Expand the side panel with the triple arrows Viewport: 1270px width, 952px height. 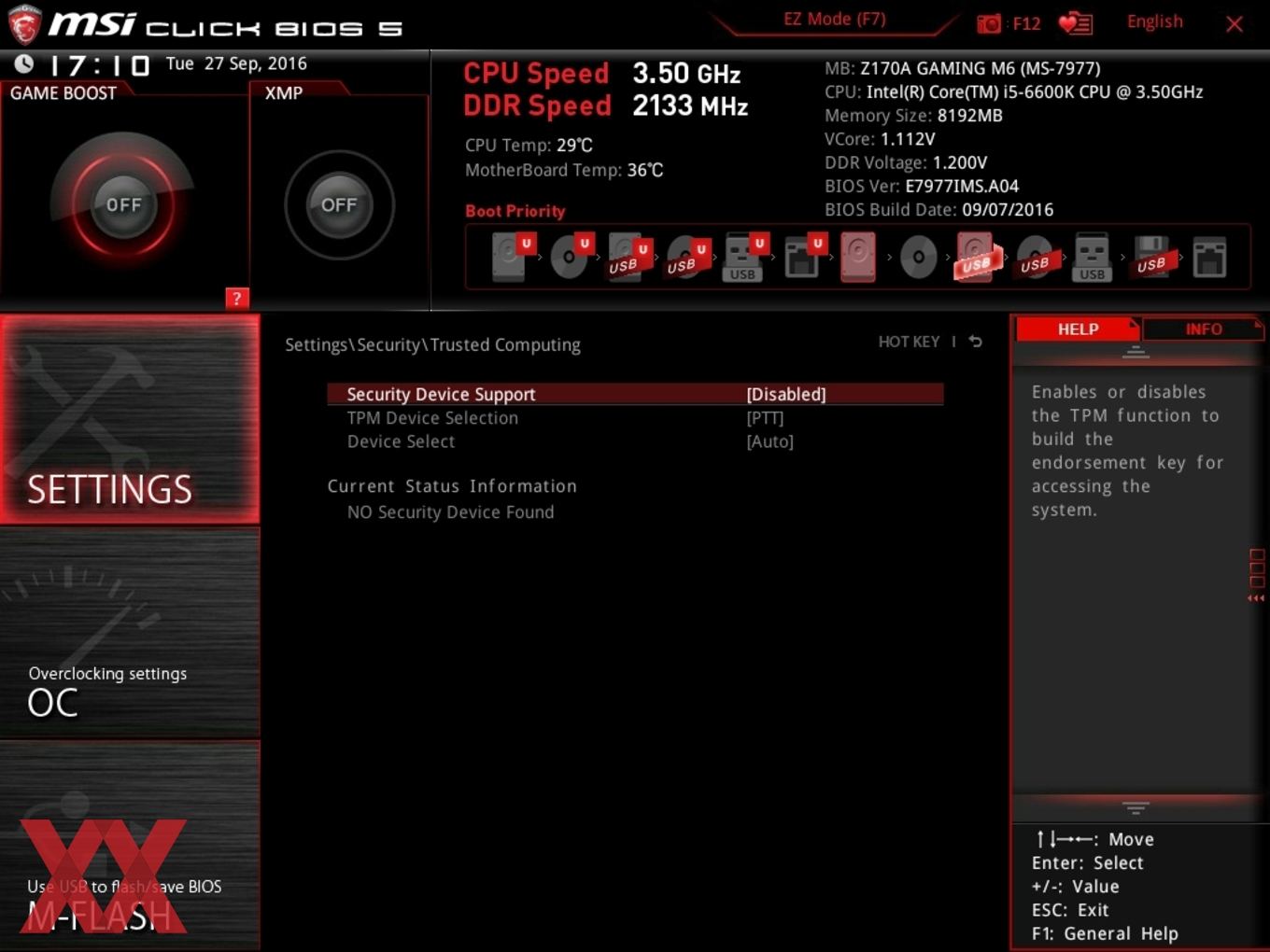click(x=1256, y=598)
